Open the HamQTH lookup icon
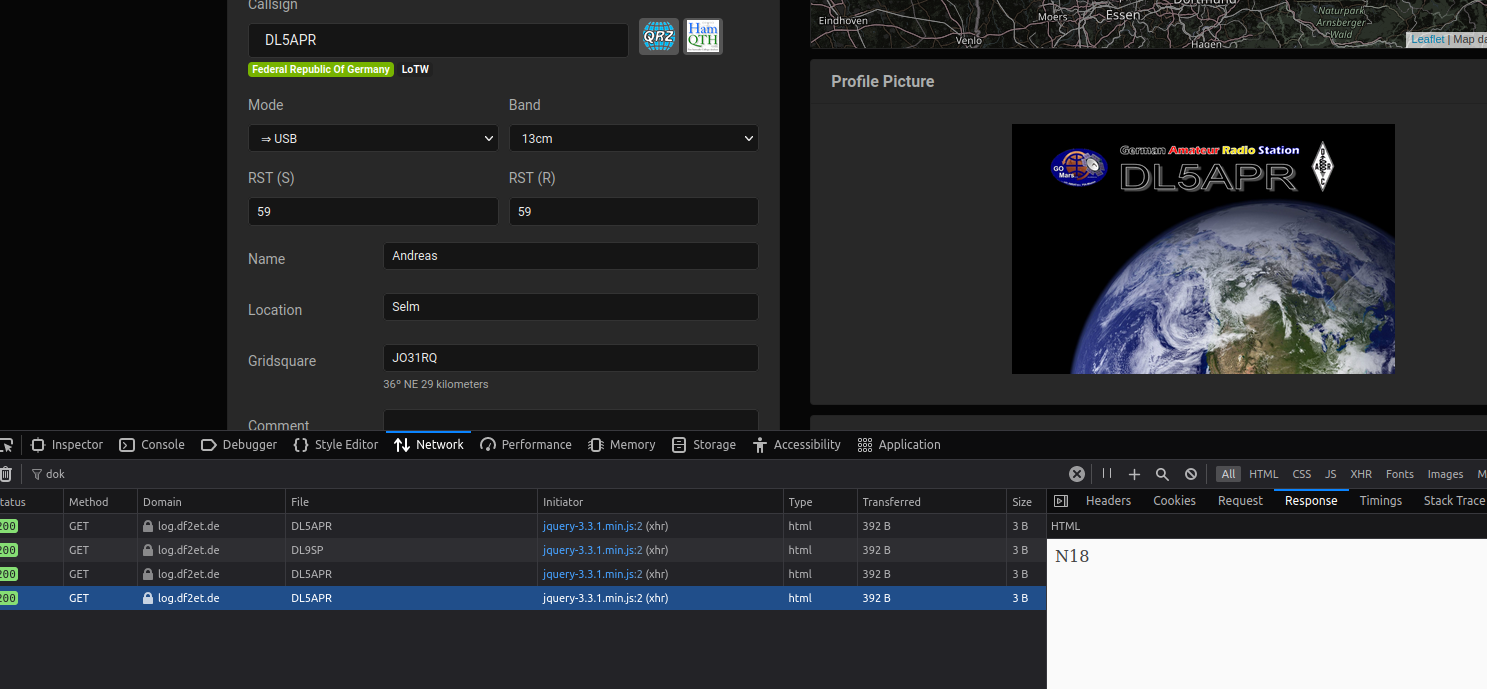 click(x=702, y=37)
